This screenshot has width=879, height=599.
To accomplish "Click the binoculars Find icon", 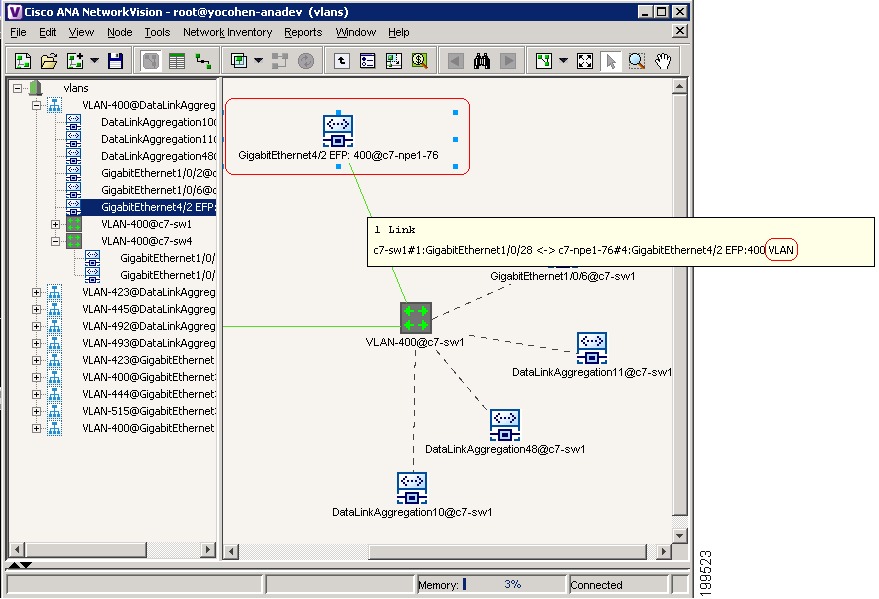I will [x=482, y=61].
